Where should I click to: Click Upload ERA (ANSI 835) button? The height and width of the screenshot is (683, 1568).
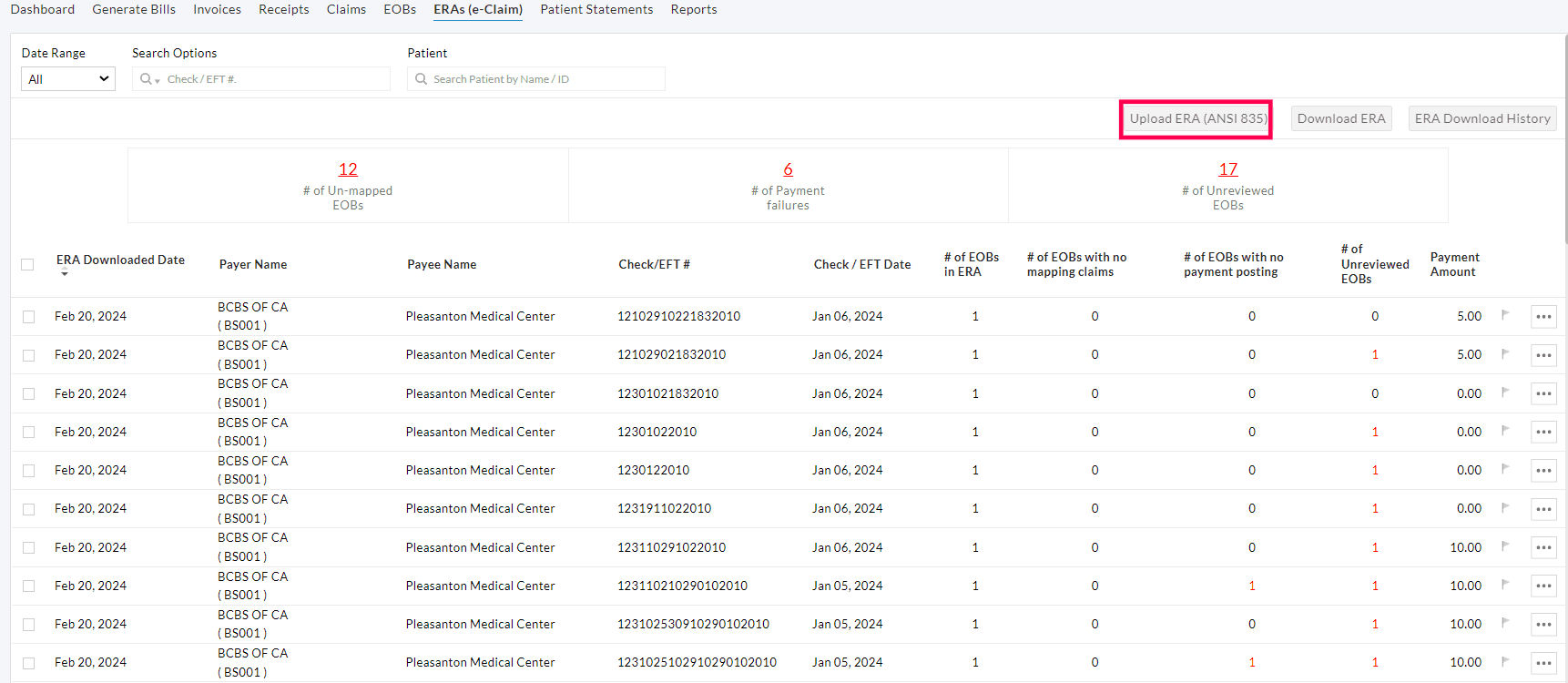point(1197,118)
